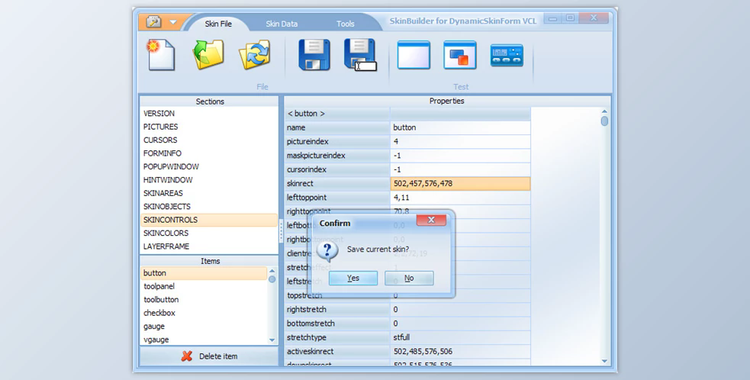This screenshot has height=380, width=750.
Task: Select the CURSORS section
Action: point(209,140)
